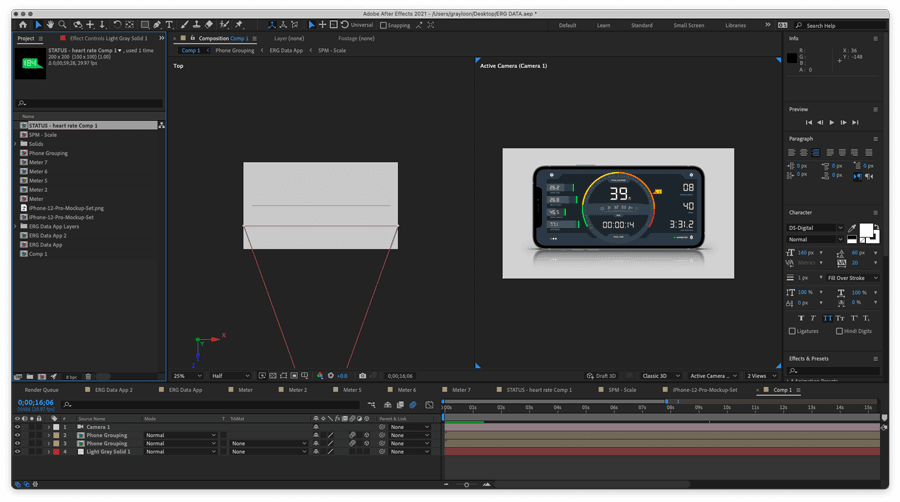Select the Home icon in toolbar
The height and width of the screenshot is (502, 900).
tap(22, 25)
